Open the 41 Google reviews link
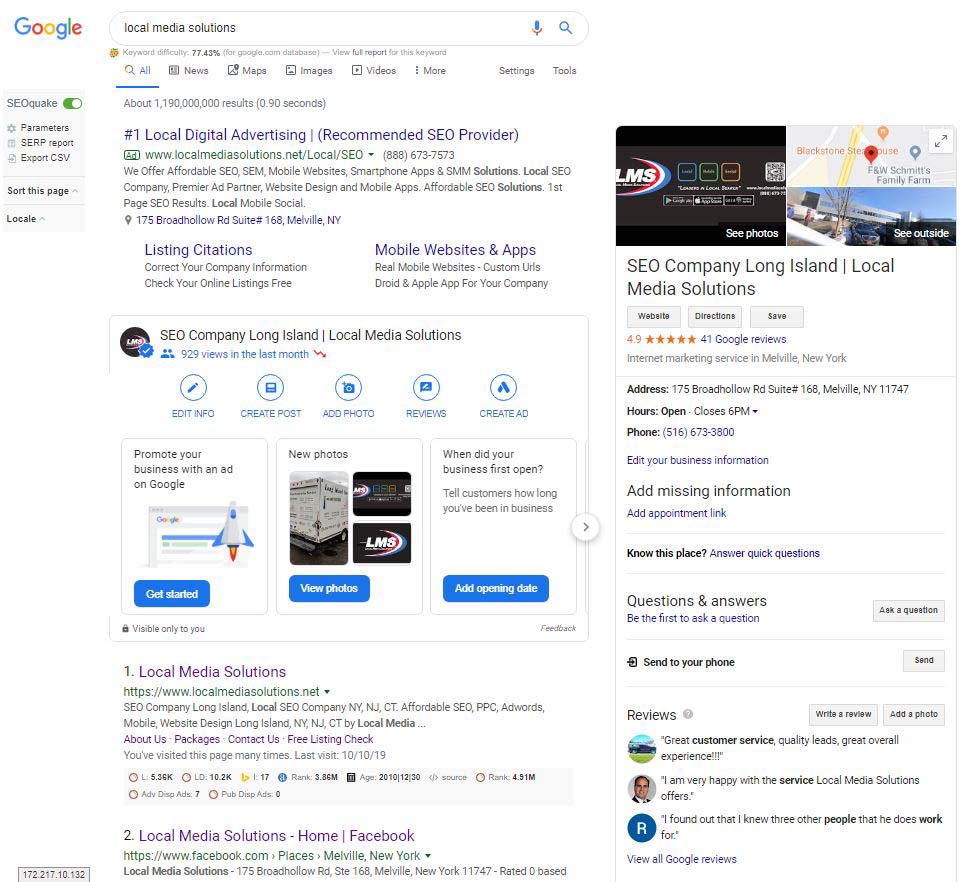Image resolution: width=973 pixels, height=882 pixels. pos(743,339)
